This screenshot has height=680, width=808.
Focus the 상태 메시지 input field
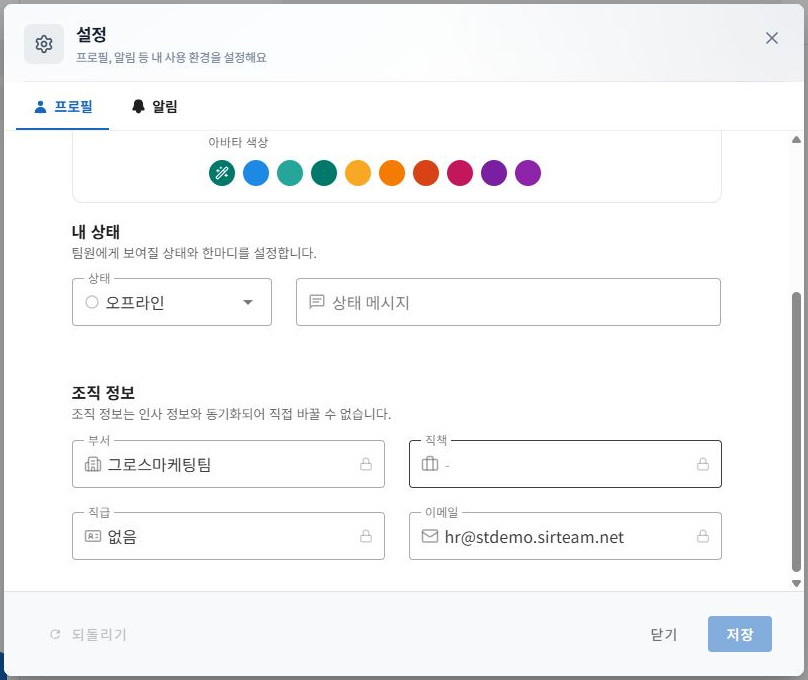508,302
